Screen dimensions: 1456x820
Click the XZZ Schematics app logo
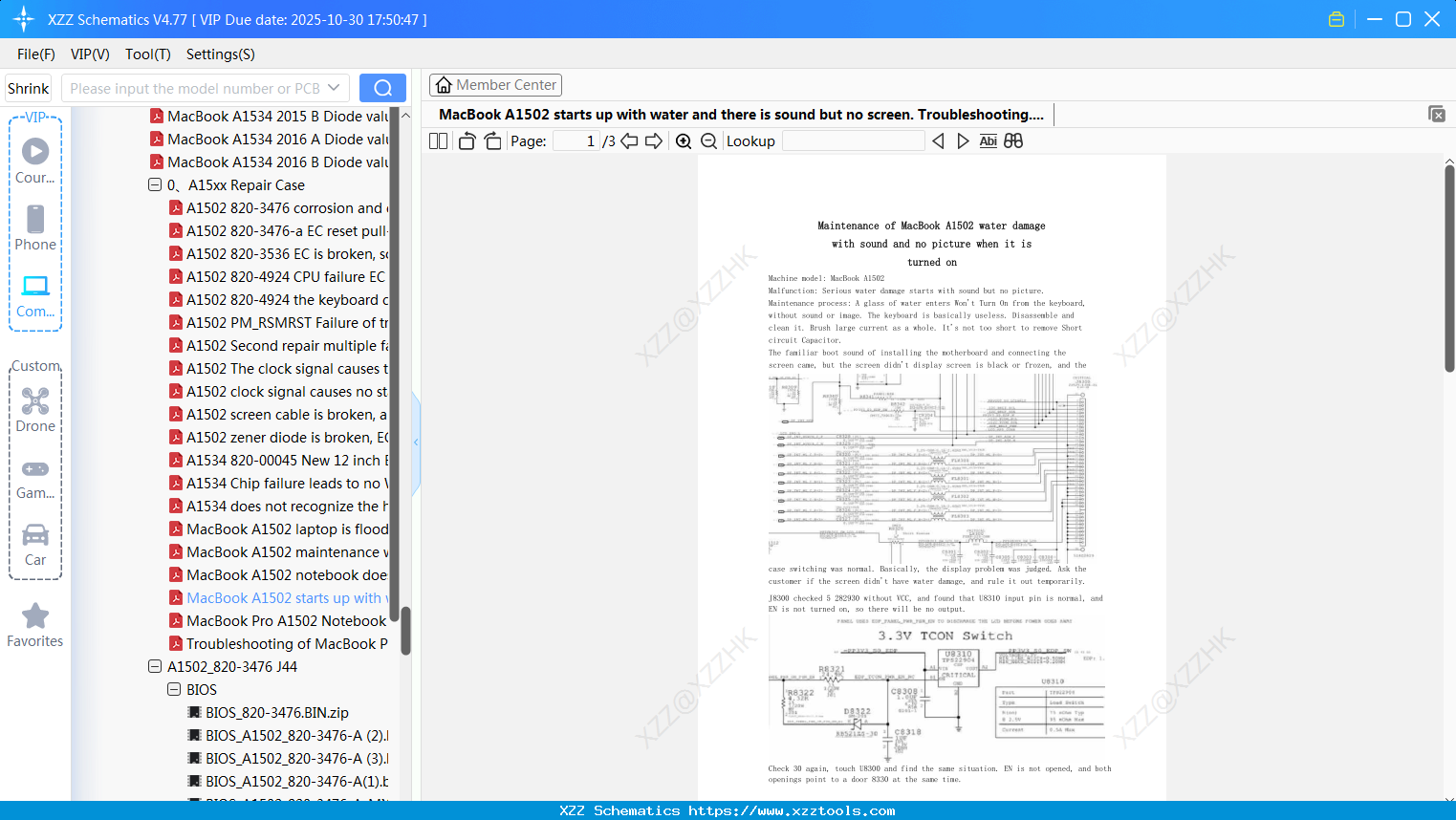pos(24,19)
